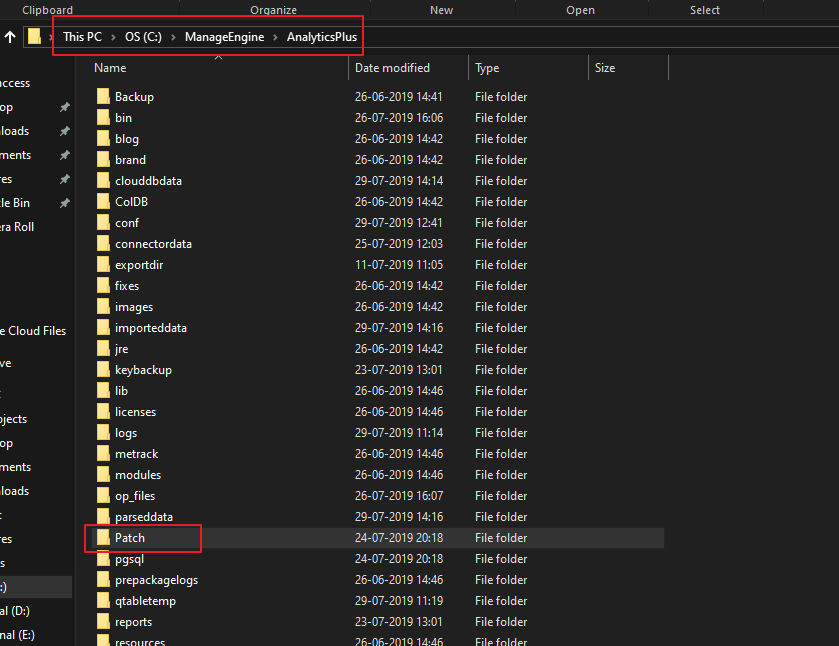Select the images folder icon
The width and height of the screenshot is (839, 646).
pyautogui.click(x=103, y=306)
